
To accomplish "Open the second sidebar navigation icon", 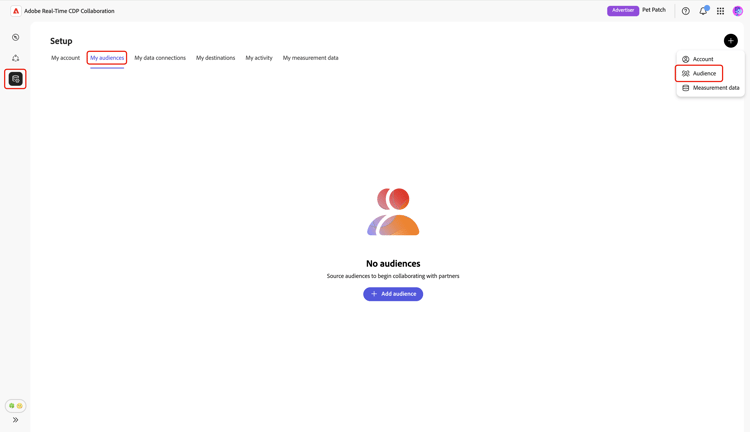I will point(16,58).
